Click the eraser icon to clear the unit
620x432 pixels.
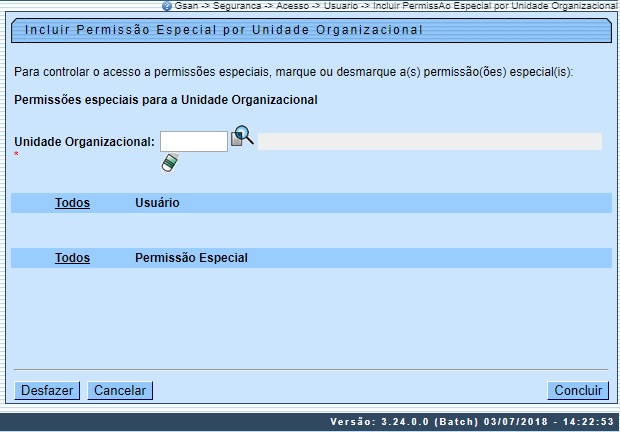170,162
